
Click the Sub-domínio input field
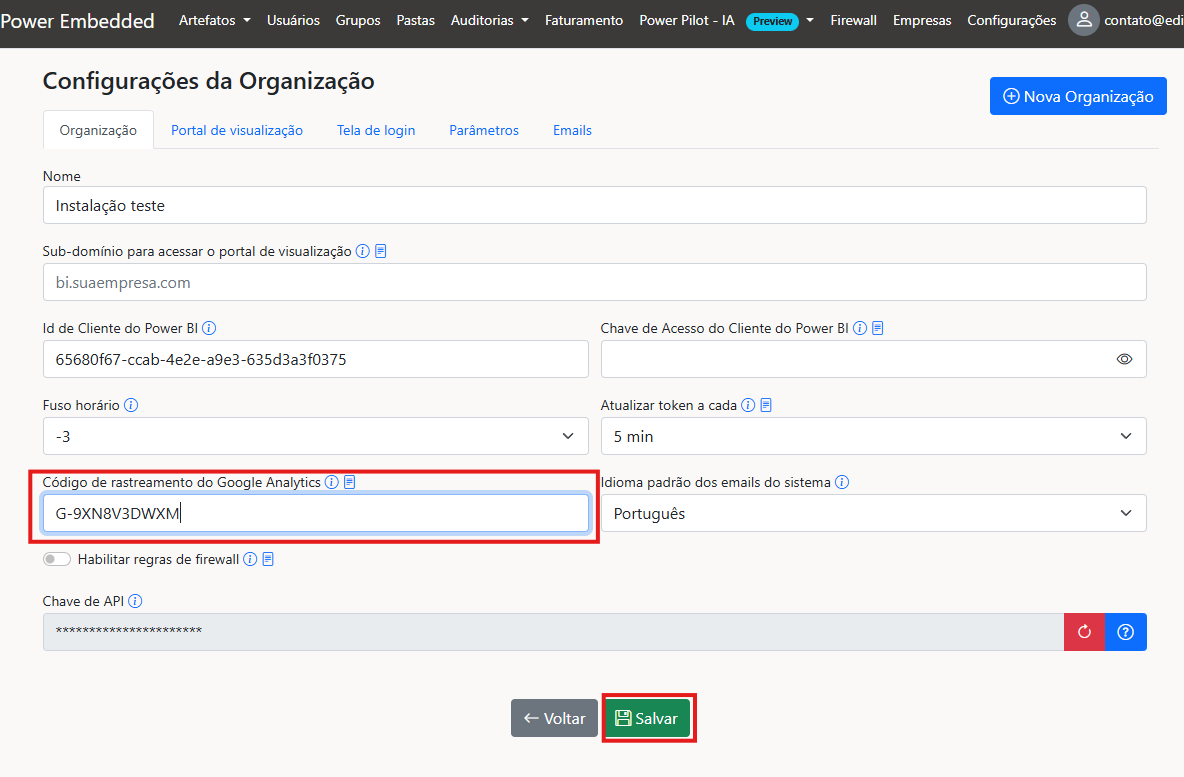(x=594, y=282)
